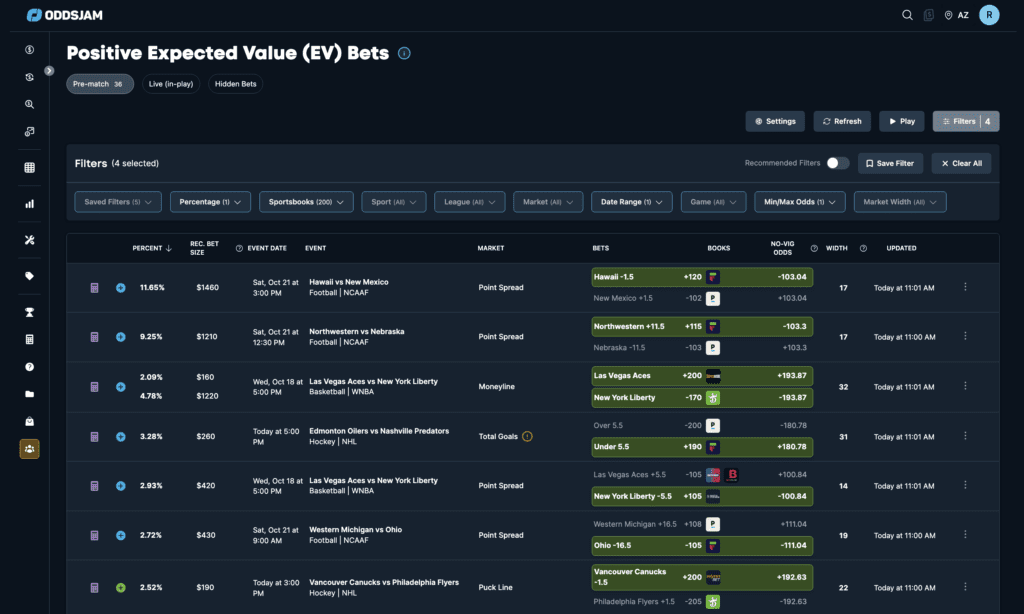The image size is (1024, 614).
Task: Click the help icon next to Rec. Bet Size
Action: (239, 248)
